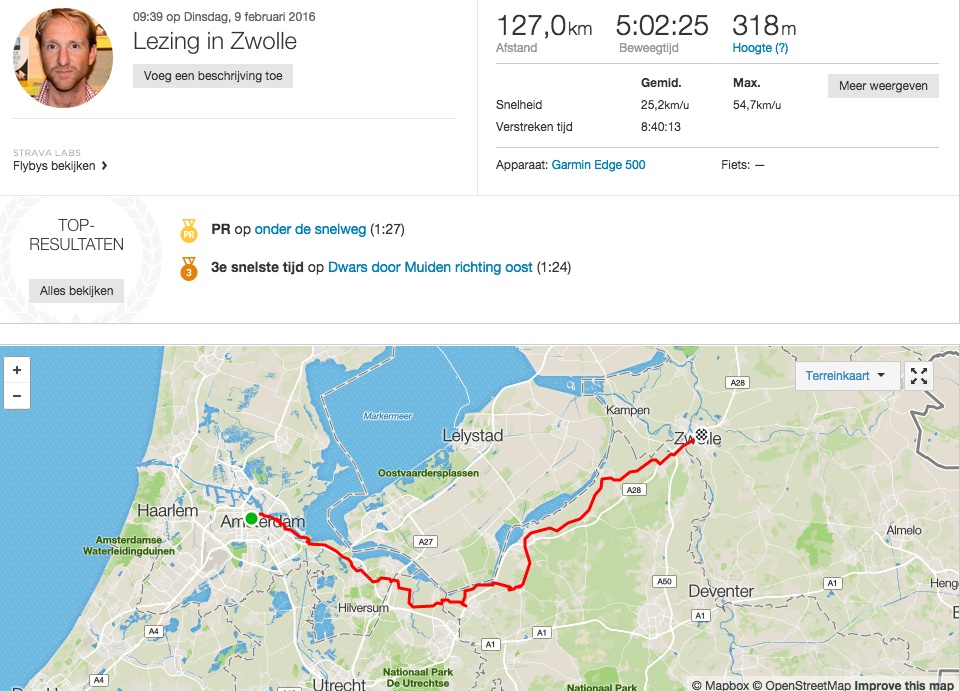Open the athlete's profile photo
The image size is (960, 691).
click(62, 57)
